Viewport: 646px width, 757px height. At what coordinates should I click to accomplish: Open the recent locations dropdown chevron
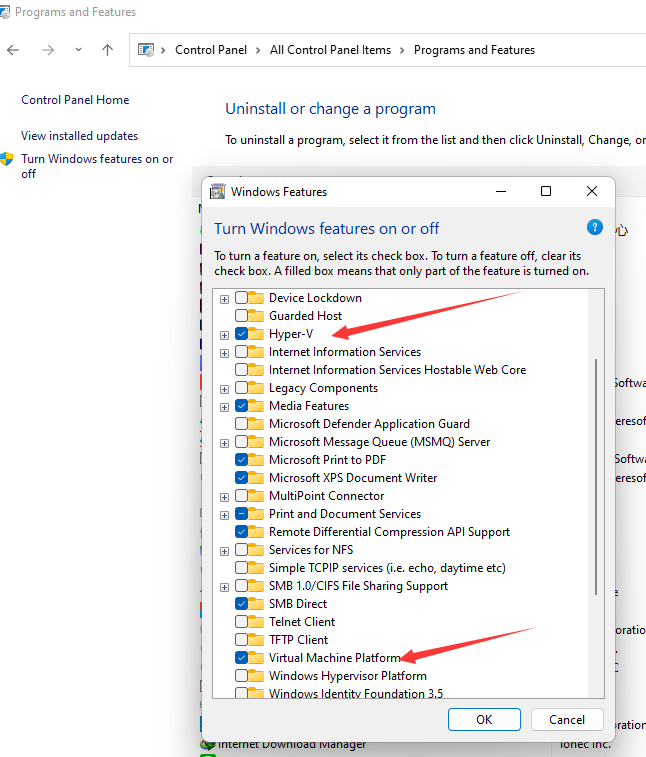(x=78, y=50)
